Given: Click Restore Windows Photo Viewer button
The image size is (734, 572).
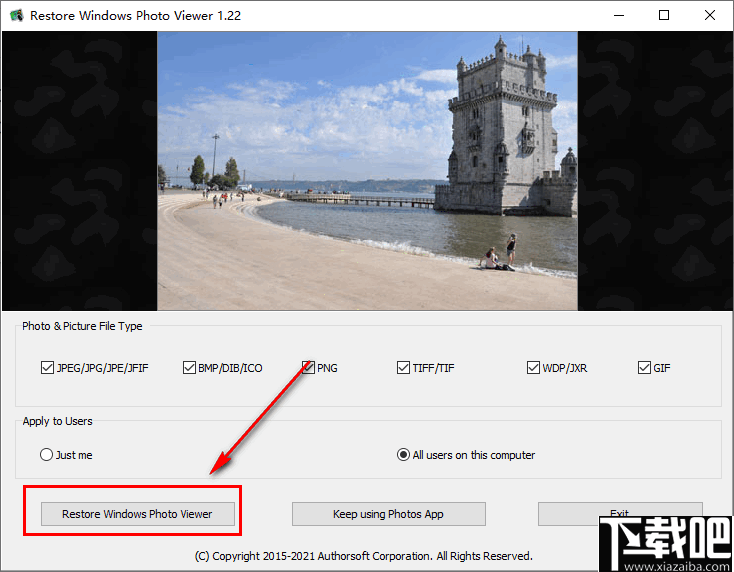Looking at the screenshot, I should coord(138,514).
